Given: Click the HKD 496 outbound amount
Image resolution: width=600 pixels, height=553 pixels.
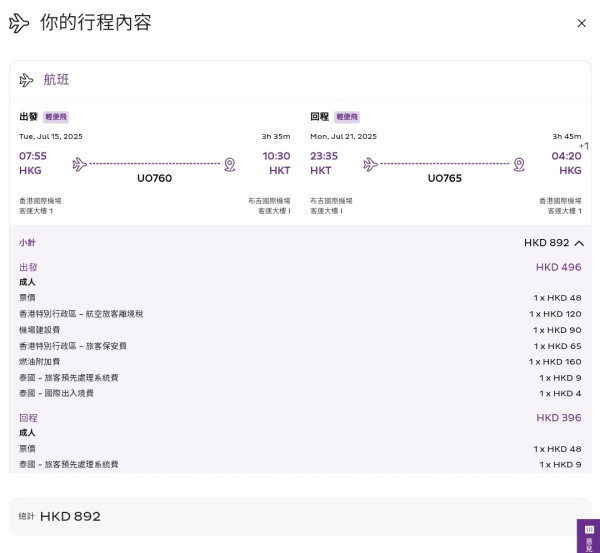Looking at the screenshot, I should (x=559, y=267).
